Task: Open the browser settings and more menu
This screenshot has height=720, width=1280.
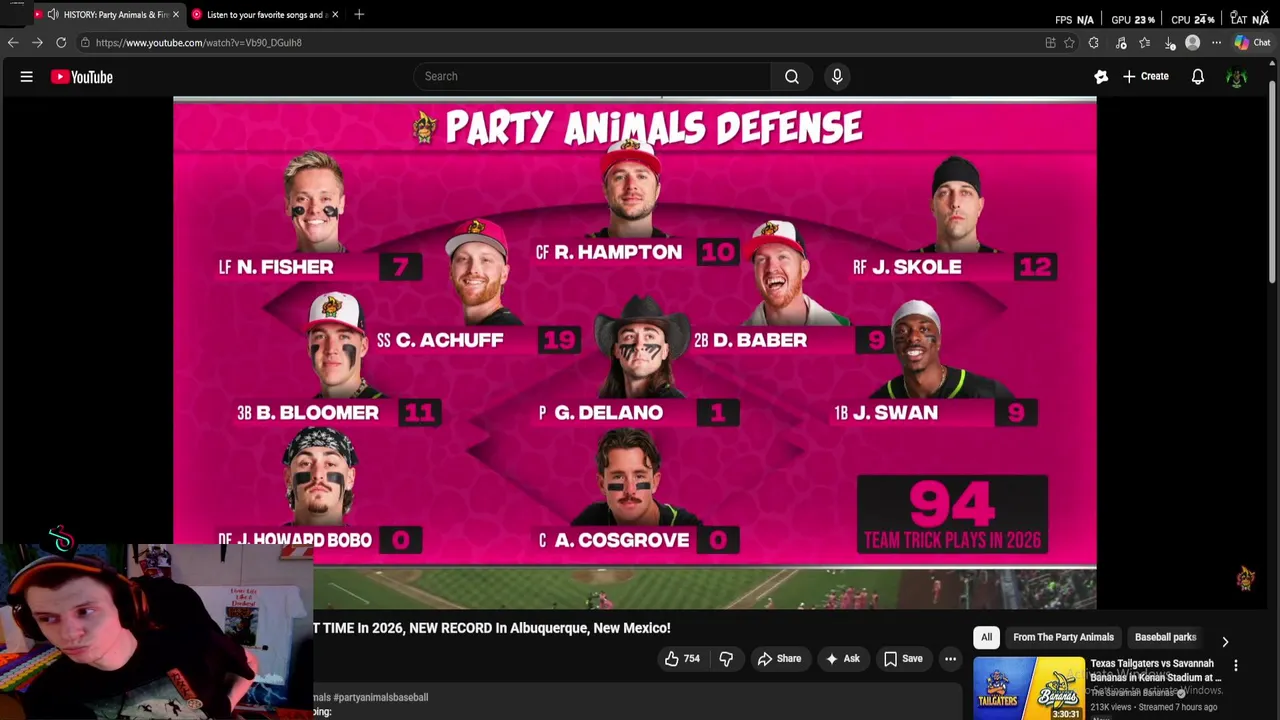Action: point(1217,43)
